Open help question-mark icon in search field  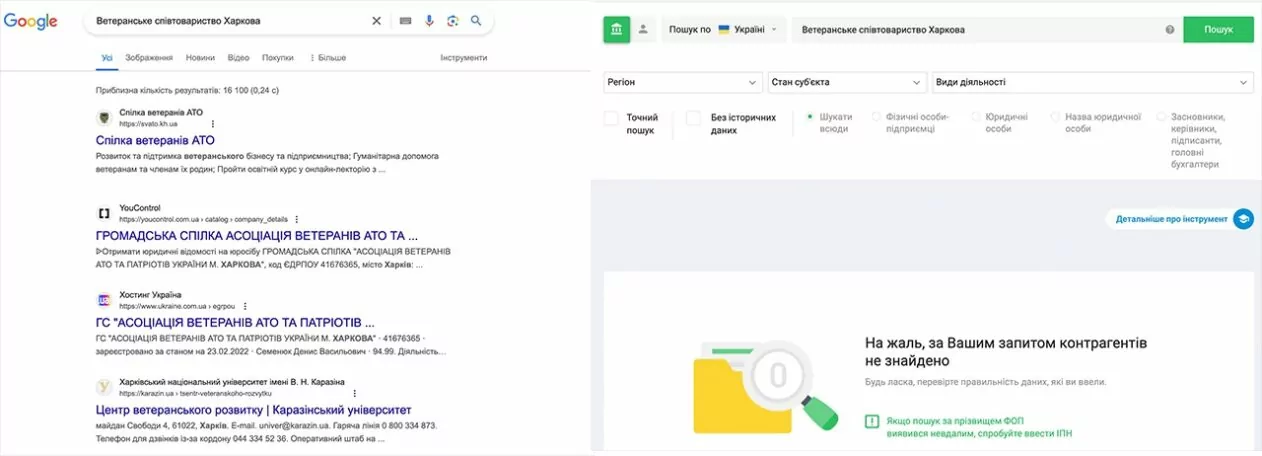coord(1170,30)
